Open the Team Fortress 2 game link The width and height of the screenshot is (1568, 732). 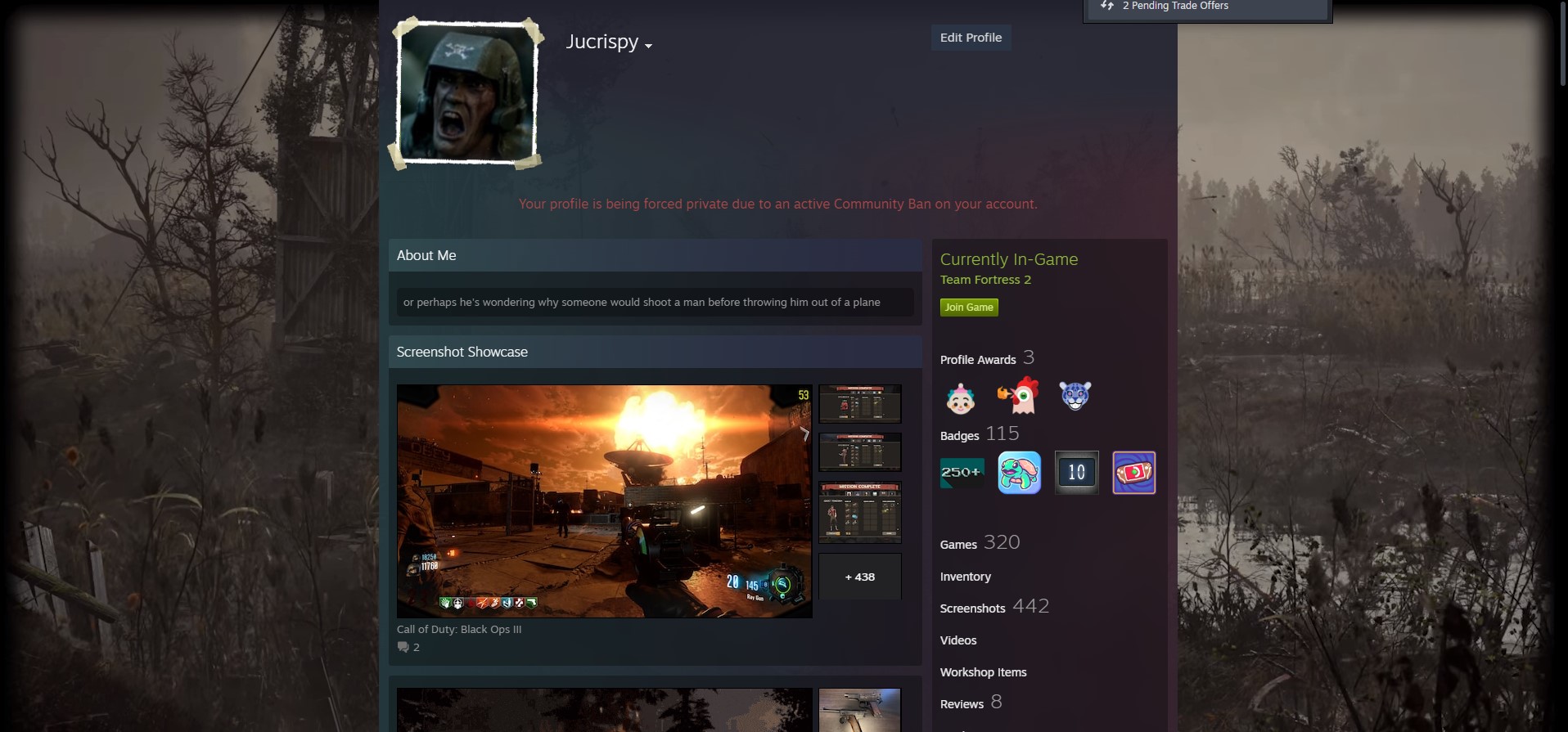[985, 280]
